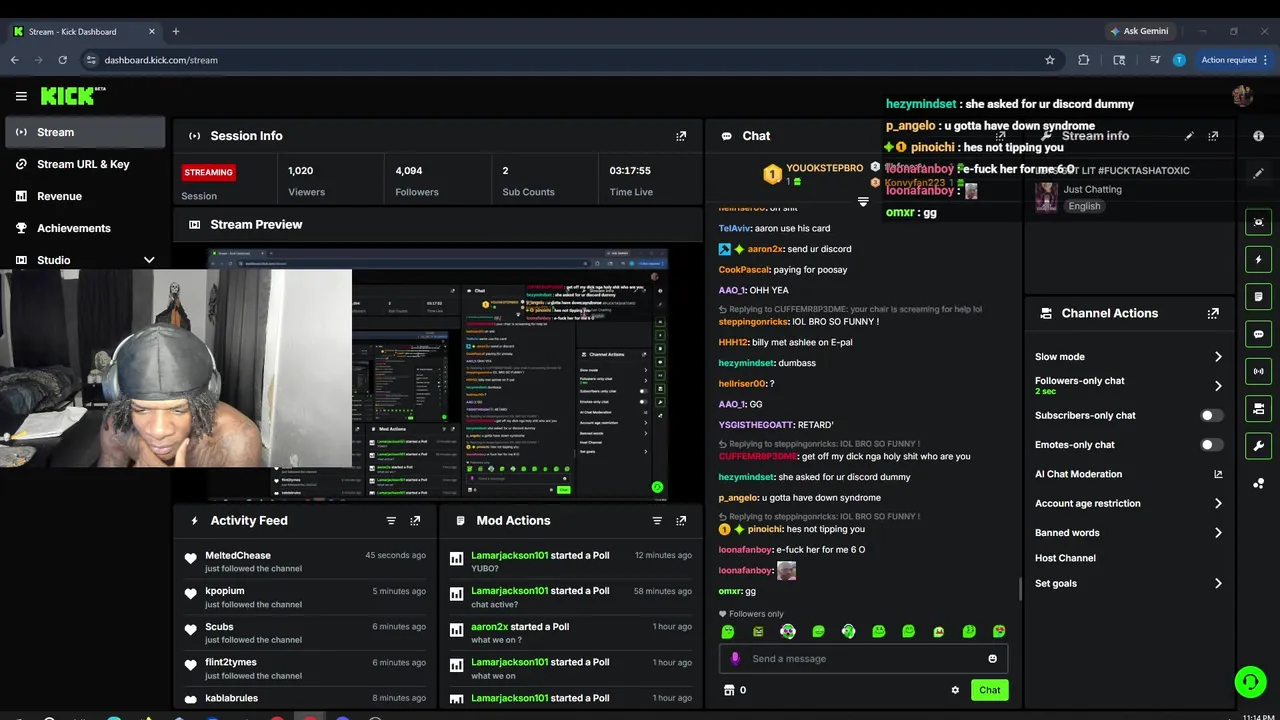Image resolution: width=1280 pixels, height=720 pixels.
Task: Bookmark this page with star icon
Action: (1050, 60)
